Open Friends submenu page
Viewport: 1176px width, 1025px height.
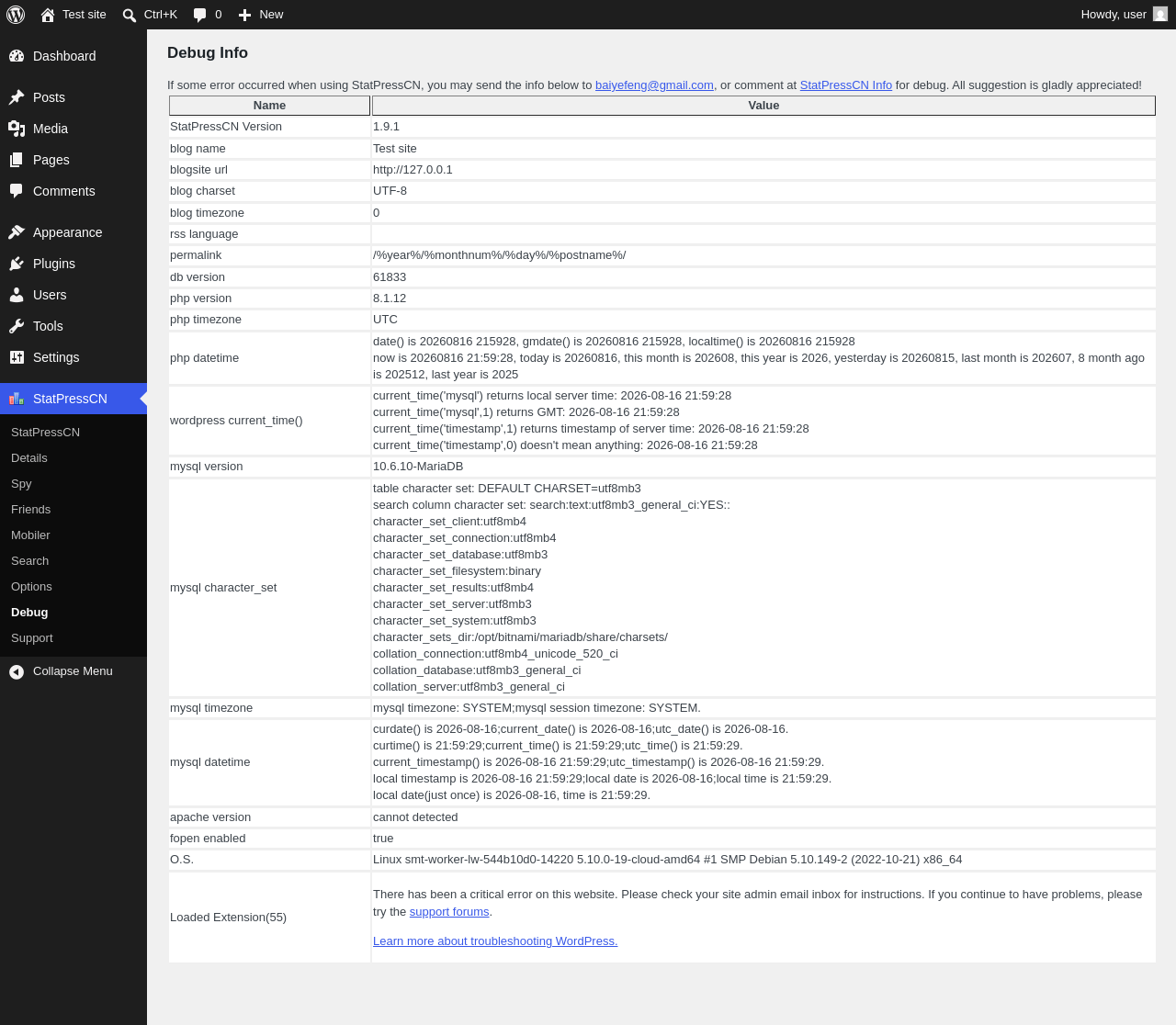(30, 509)
